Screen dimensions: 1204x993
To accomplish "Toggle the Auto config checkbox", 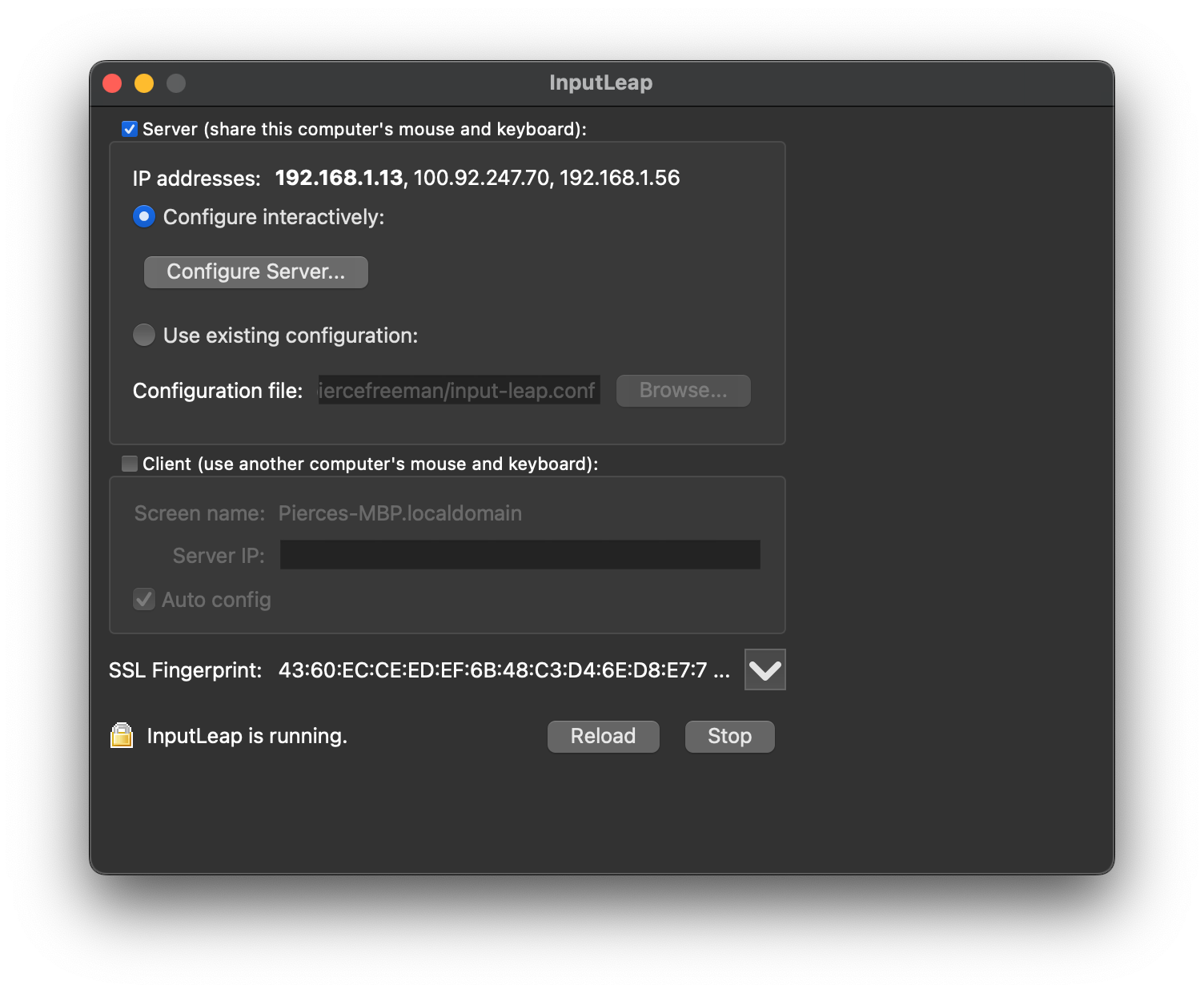I will pos(144,599).
